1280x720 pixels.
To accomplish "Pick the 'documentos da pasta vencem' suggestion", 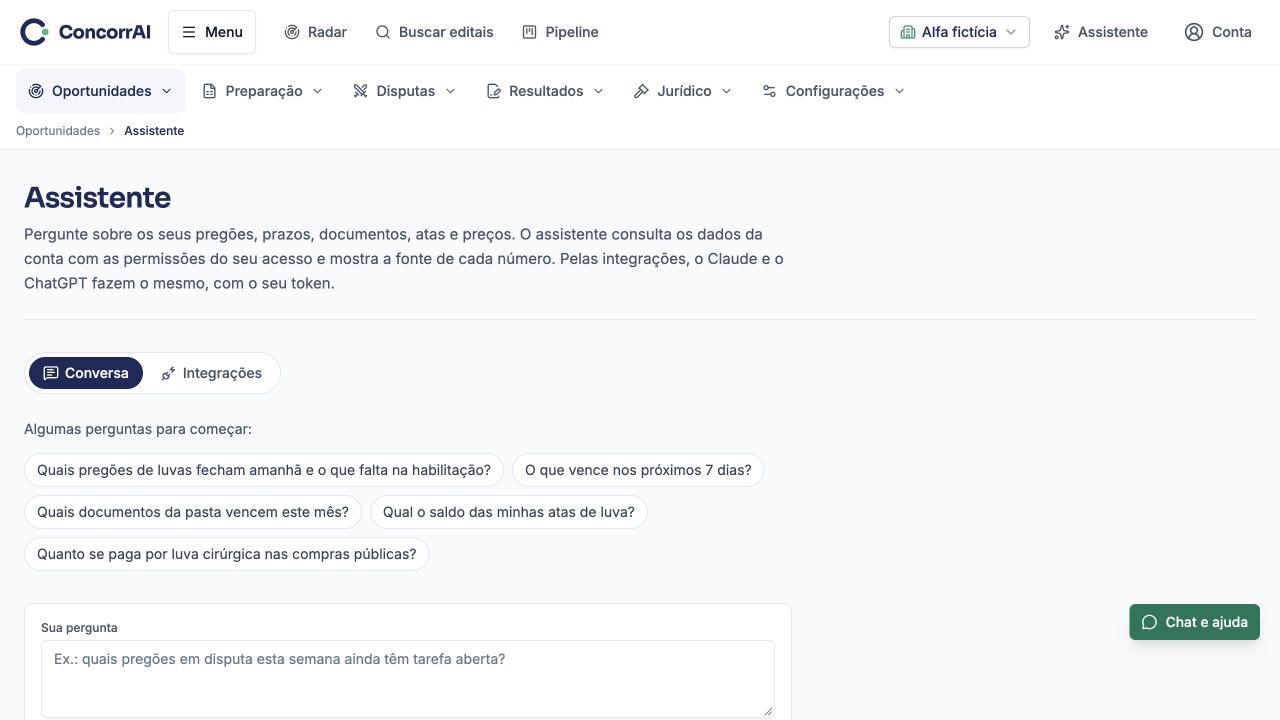I will coord(193,512).
